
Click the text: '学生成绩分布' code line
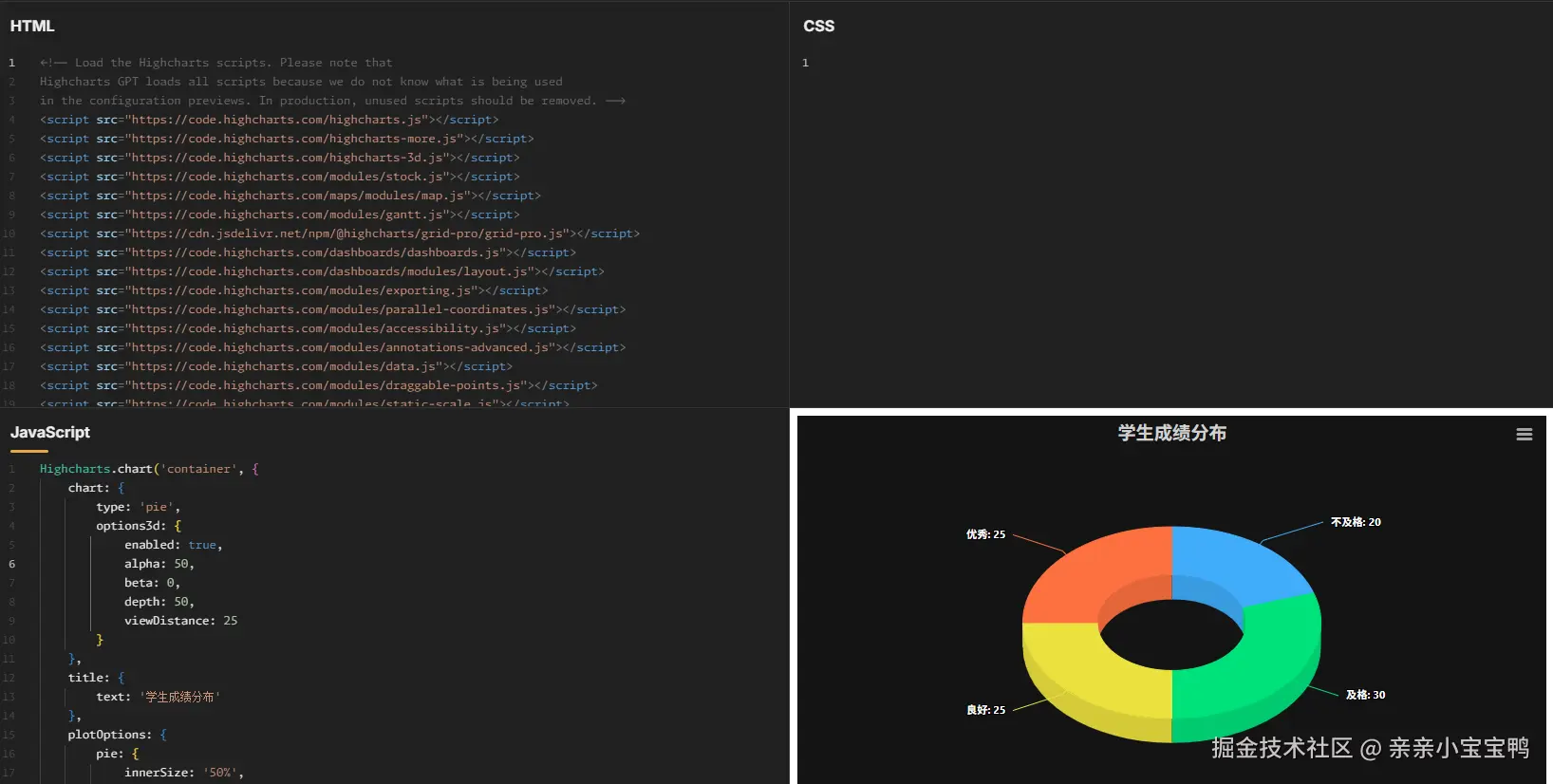tap(159, 697)
